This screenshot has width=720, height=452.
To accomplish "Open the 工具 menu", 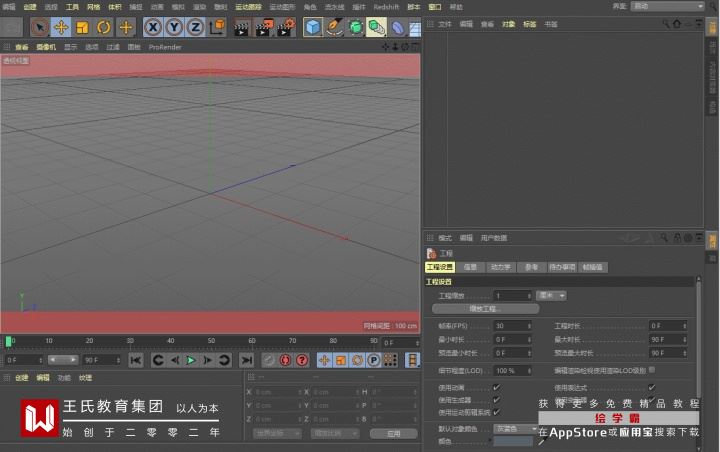I will (x=72, y=7).
